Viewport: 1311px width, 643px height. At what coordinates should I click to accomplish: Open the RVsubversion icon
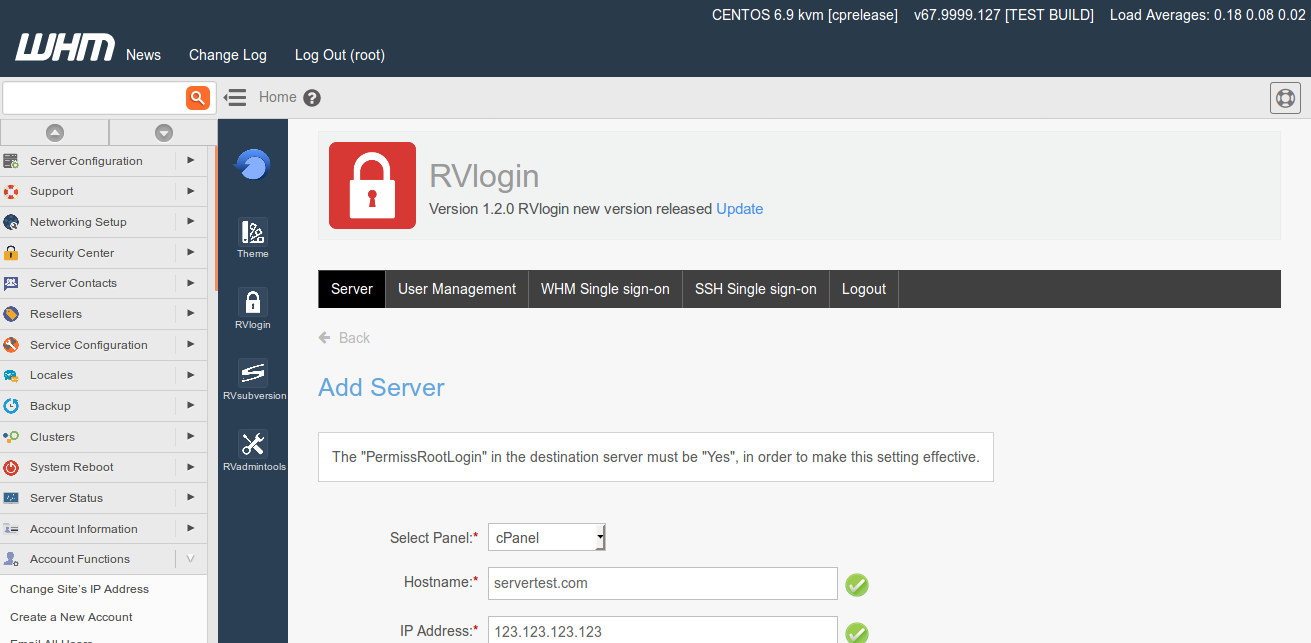(253, 380)
